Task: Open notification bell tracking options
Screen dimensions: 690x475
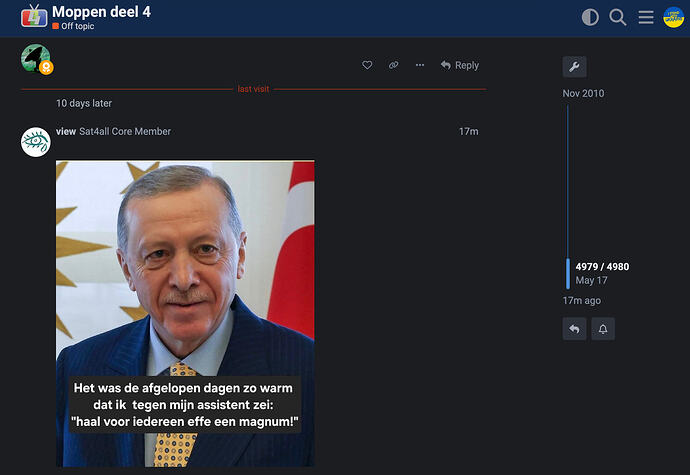Action: 603,329
